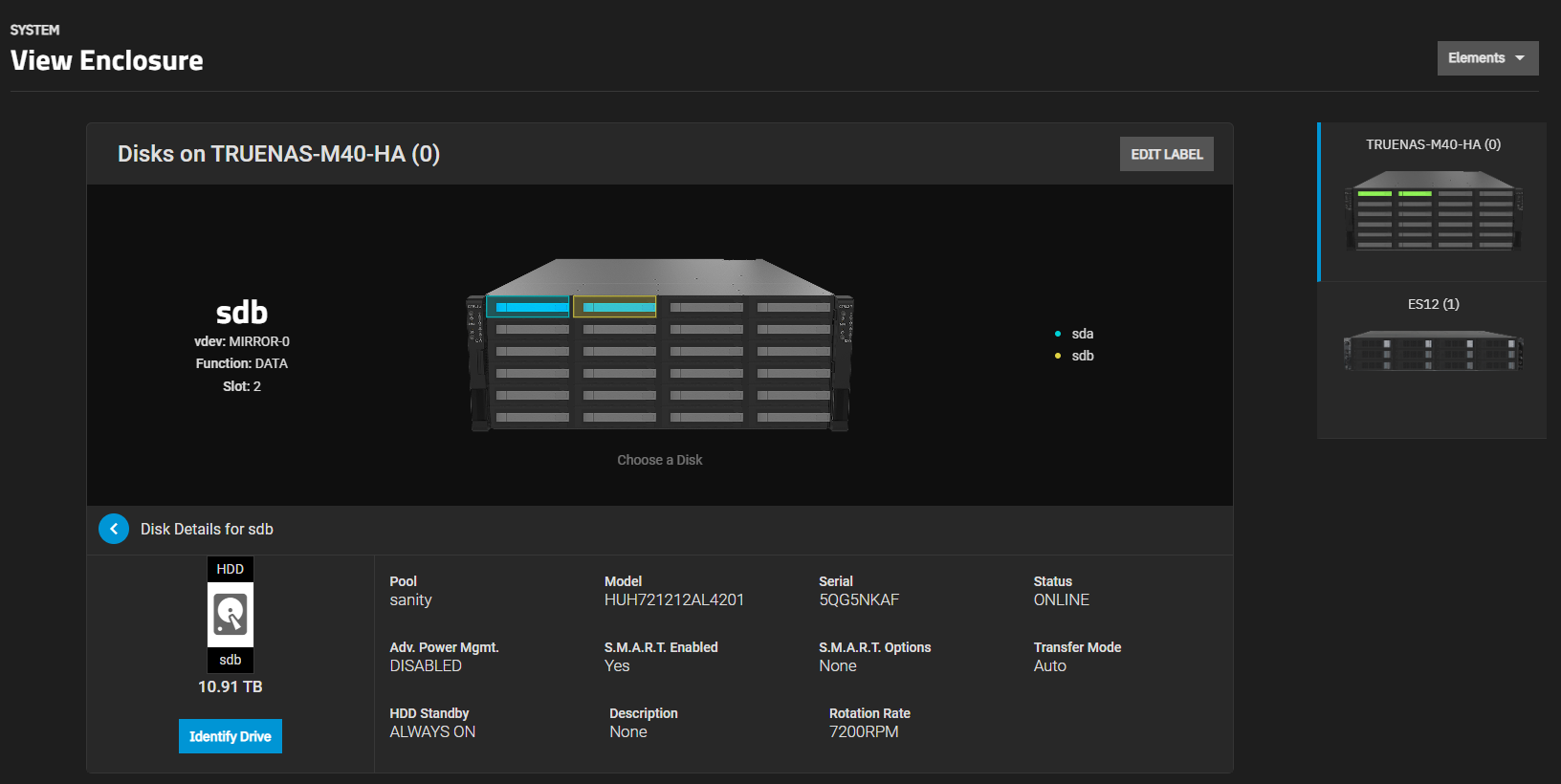This screenshot has height=784, width=1561.
Task: Click the Description value None
Action: (628, 731)
